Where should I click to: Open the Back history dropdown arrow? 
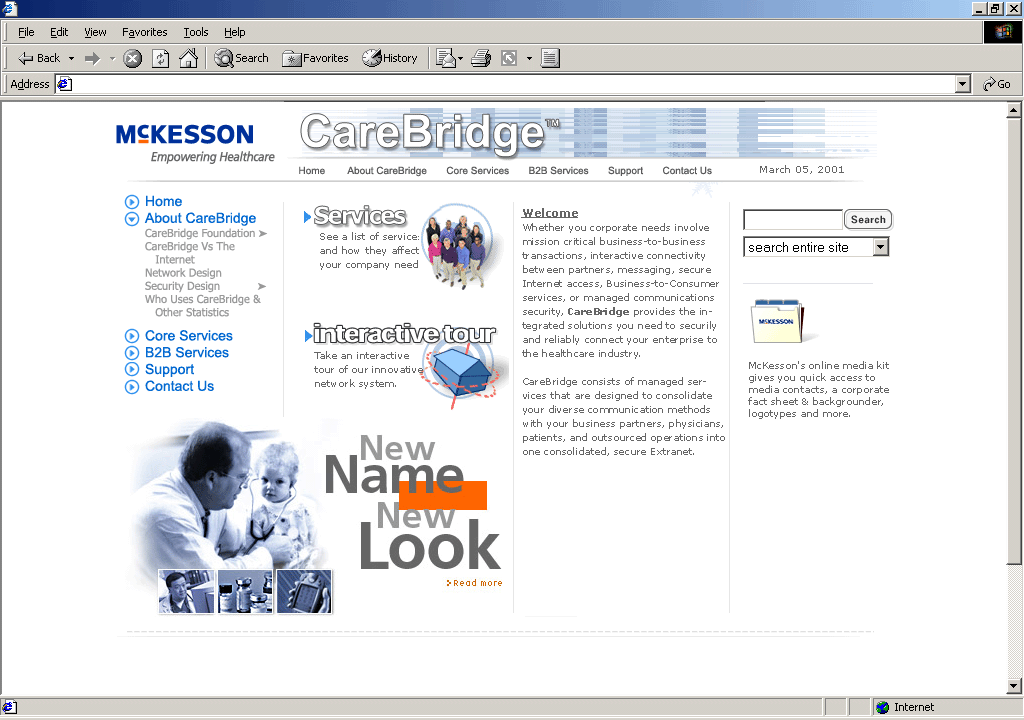pos(71,58)
